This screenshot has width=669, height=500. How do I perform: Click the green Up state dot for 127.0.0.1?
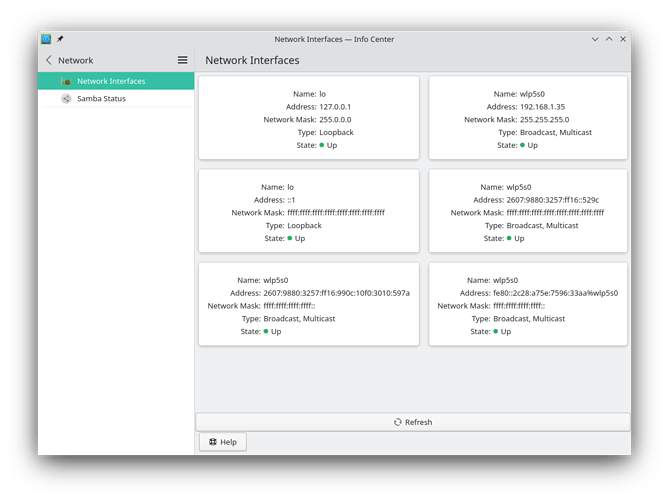click(322, 145)
